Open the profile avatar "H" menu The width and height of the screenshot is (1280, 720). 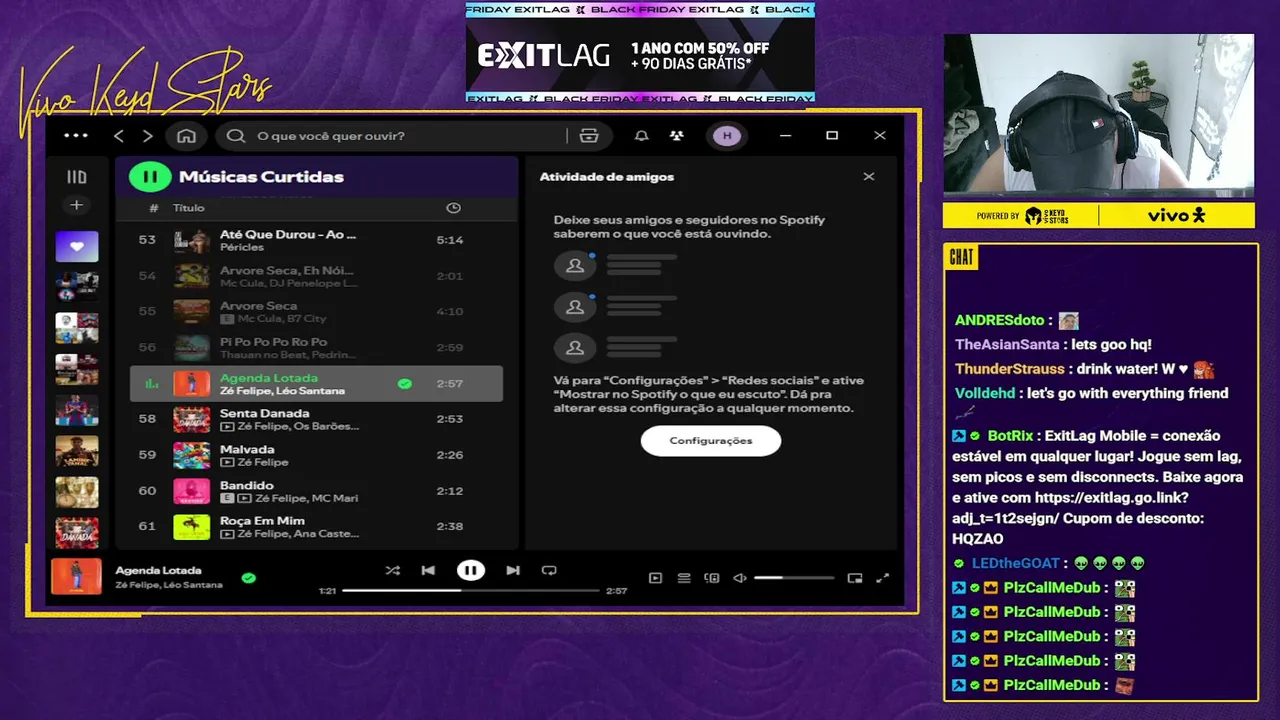(x=727, y=136)
